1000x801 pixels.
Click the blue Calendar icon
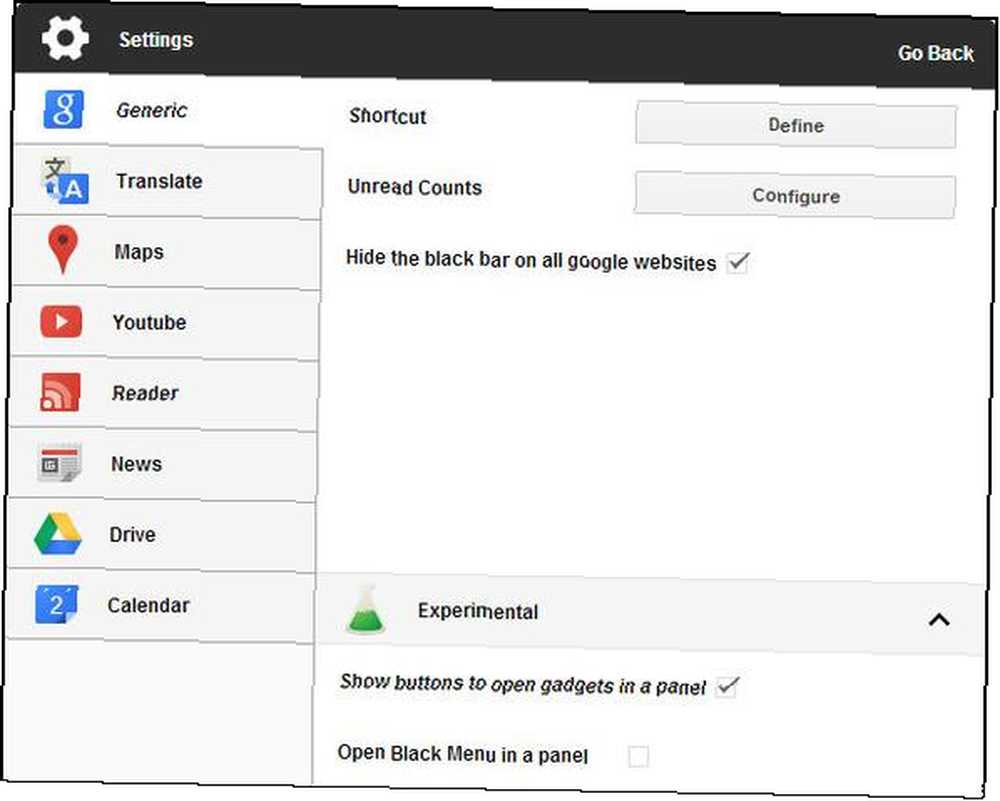(57, 604)
